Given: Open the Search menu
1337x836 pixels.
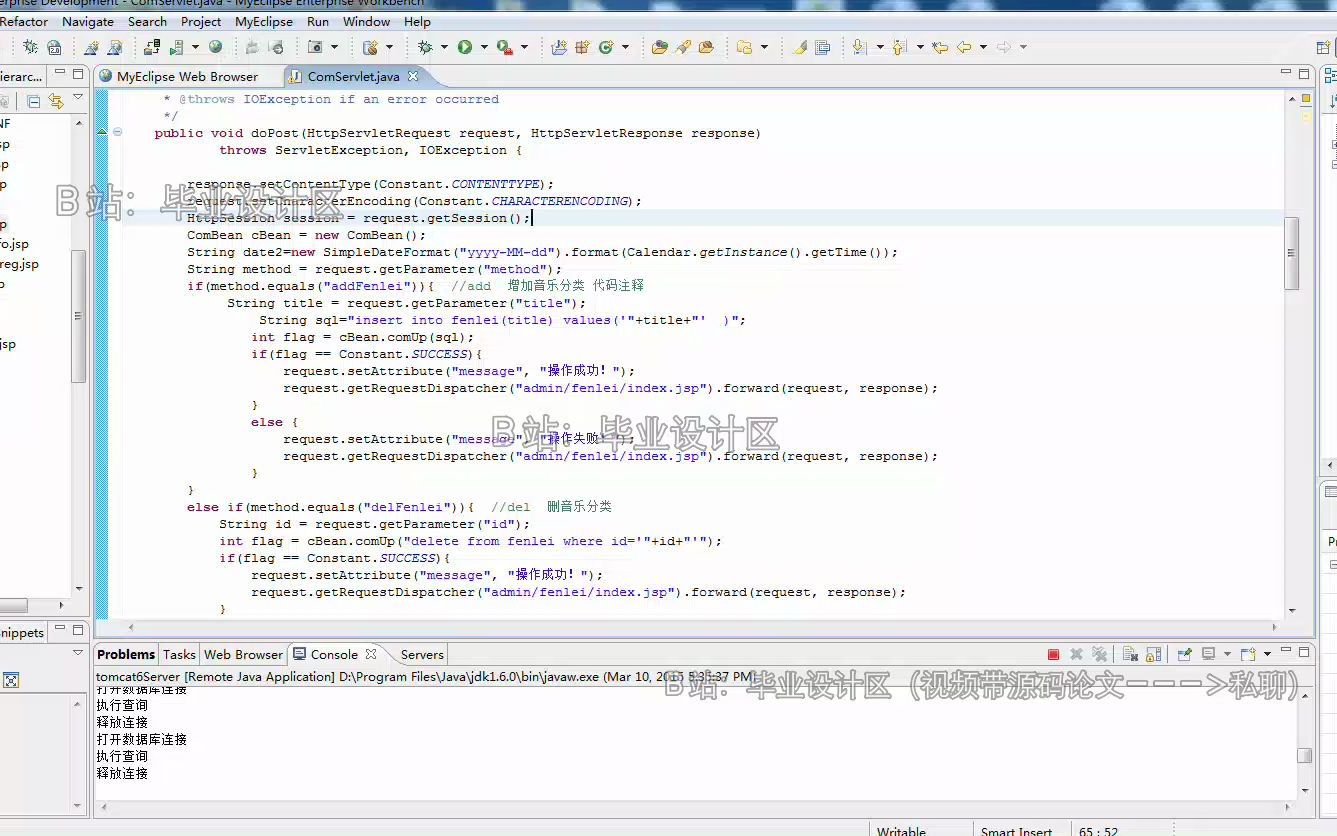Looking at the screenshot, I should pyautogui.click(x=147, y=21).
